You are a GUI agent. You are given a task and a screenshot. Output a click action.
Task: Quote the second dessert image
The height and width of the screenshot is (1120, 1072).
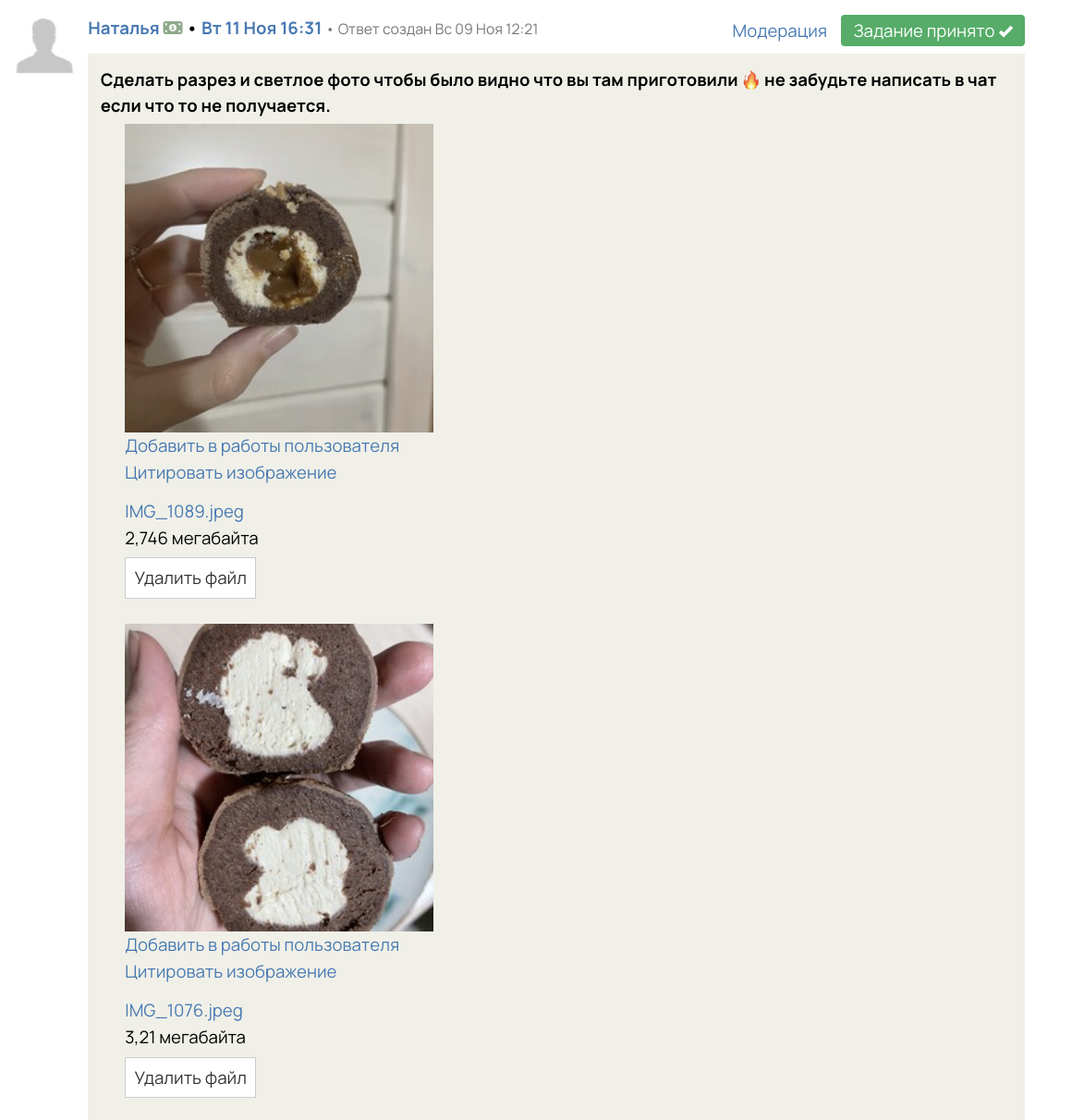231,972
